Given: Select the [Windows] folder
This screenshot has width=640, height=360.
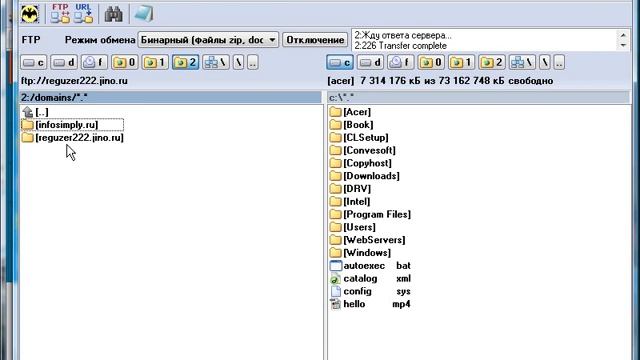Looking at the screenshot, I should [x=360, y=253].
